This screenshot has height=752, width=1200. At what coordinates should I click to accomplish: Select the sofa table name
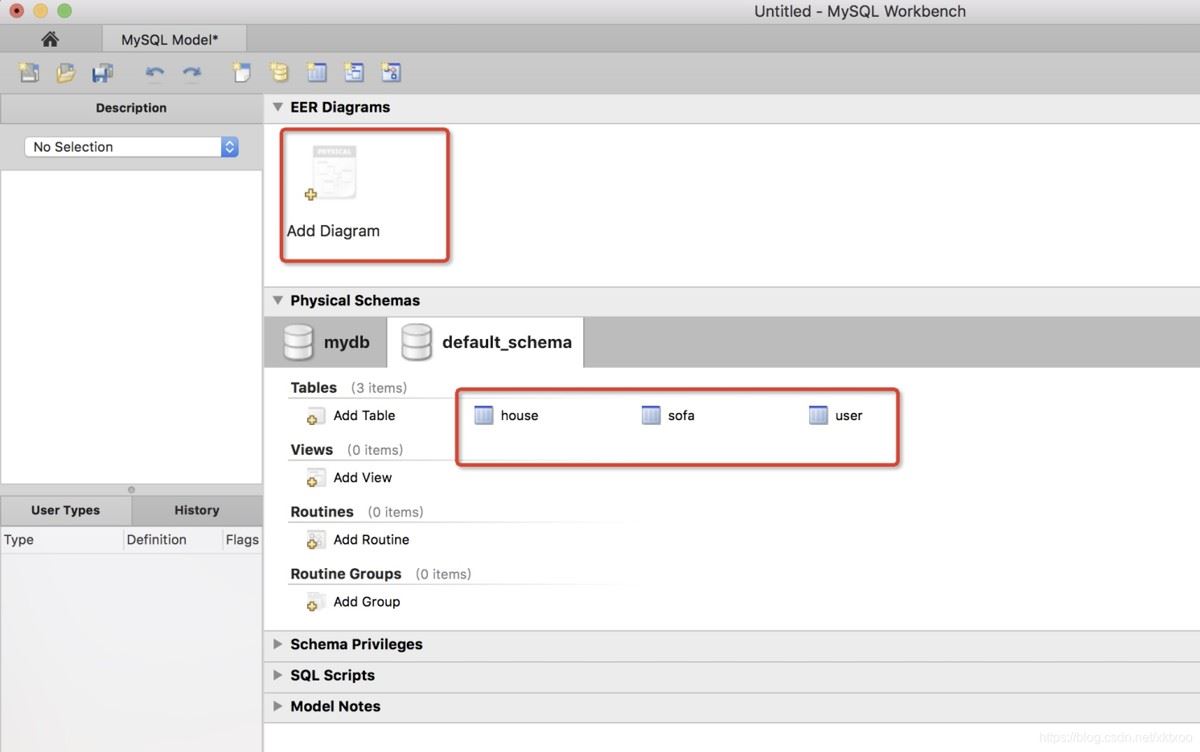[681, 416]
